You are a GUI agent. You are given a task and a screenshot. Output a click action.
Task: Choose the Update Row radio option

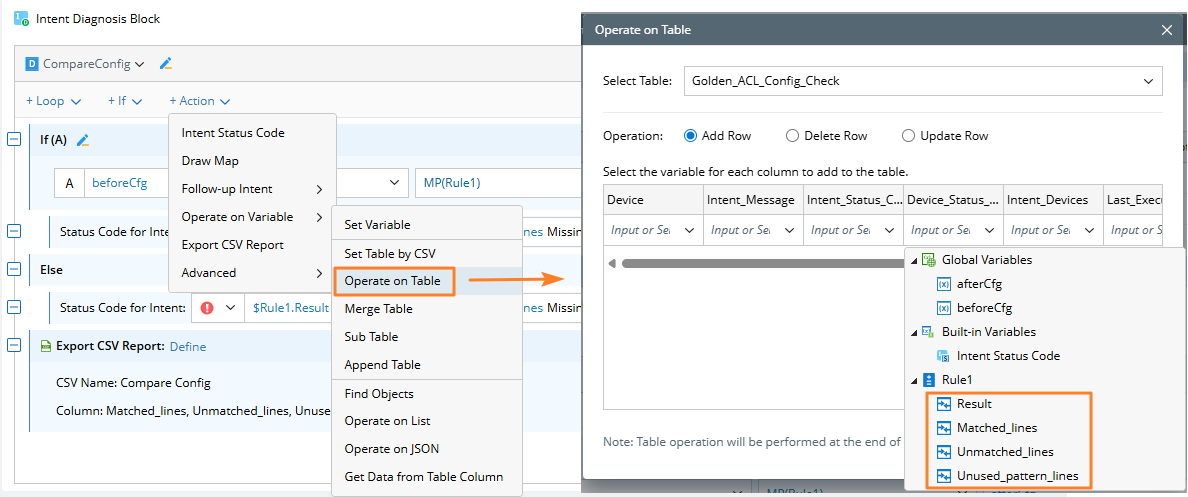[x=909, y=136]
